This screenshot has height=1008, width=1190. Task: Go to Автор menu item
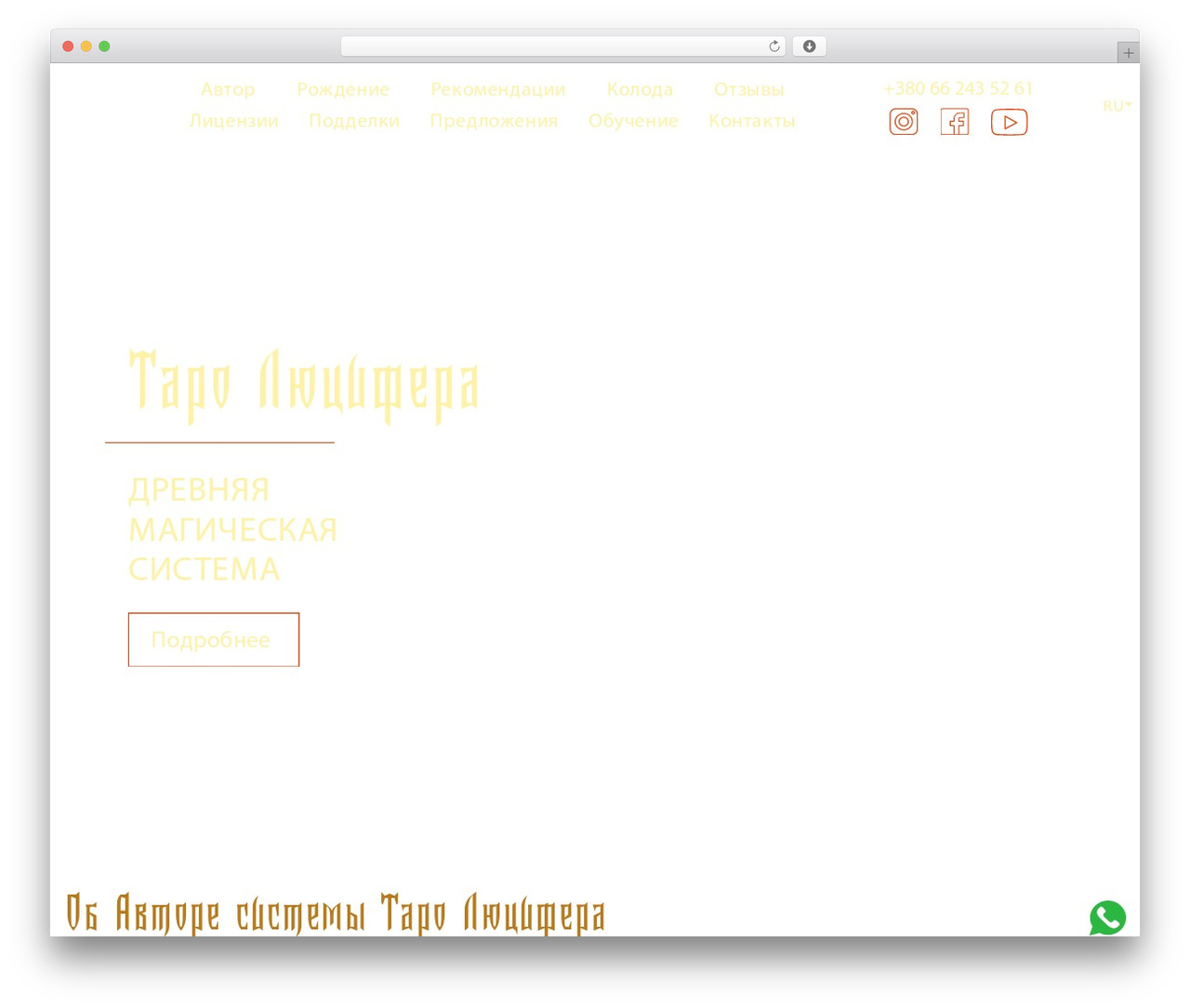(x=228, y=89)
